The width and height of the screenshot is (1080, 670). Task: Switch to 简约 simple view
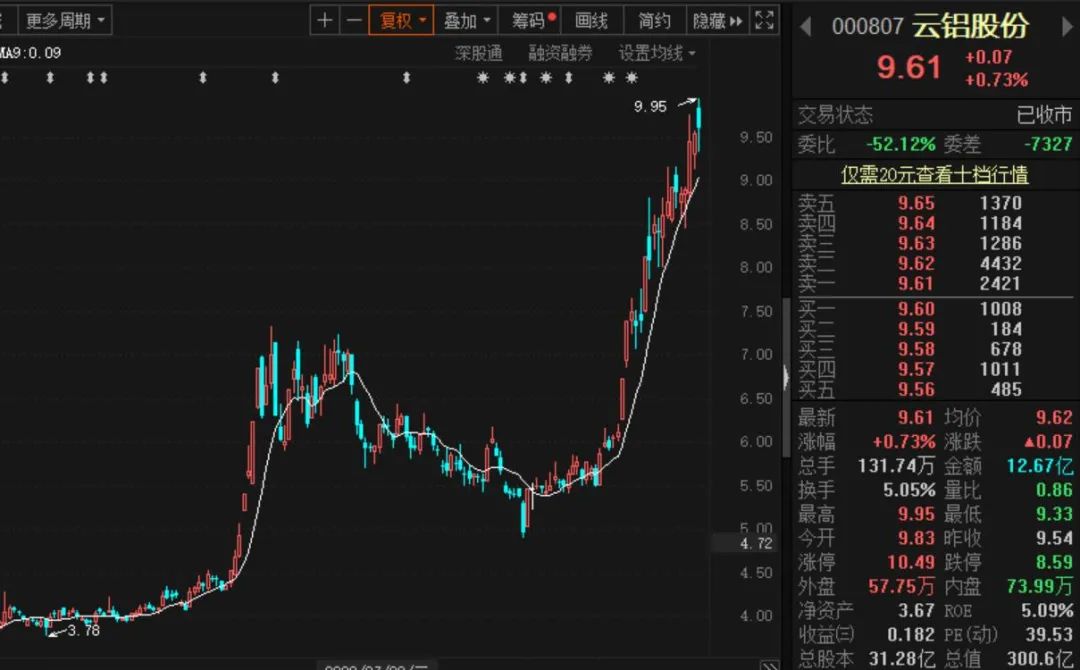coord(654,20)
